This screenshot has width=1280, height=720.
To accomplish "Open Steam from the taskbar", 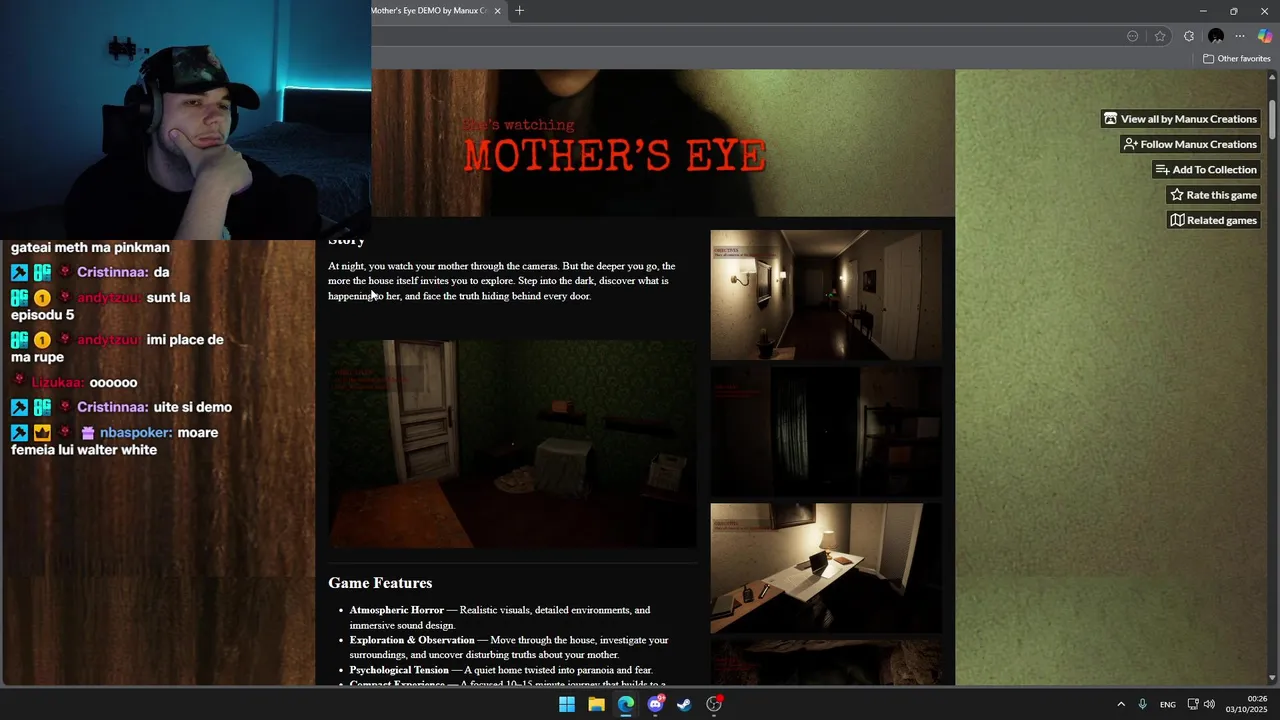I will point(684,704).
